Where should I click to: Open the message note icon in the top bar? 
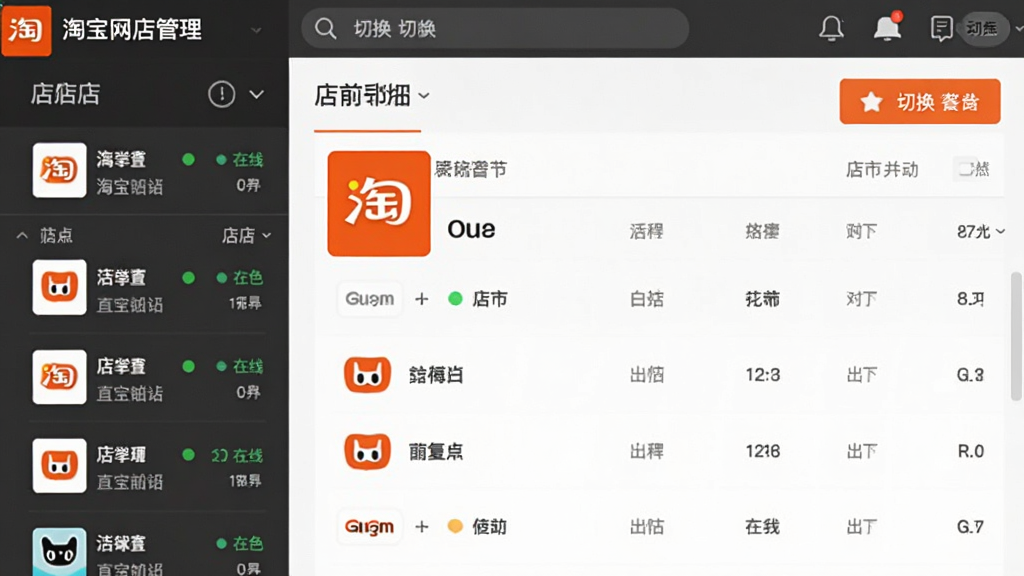[x=941, y=29]
